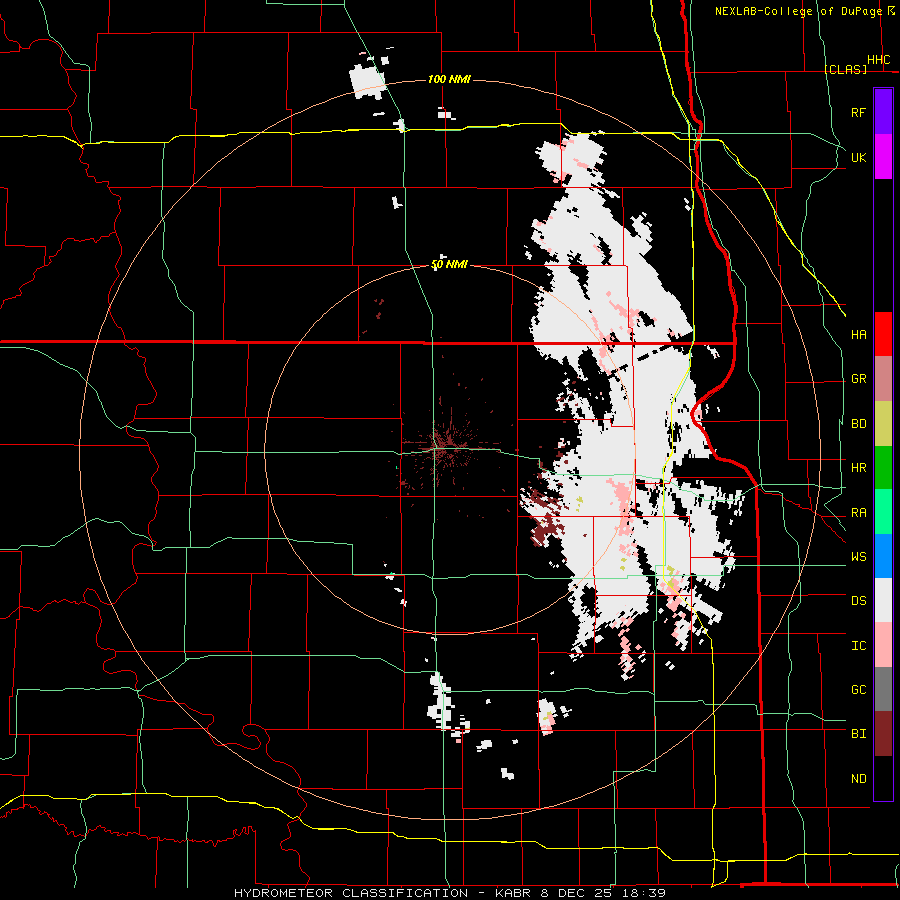Select the blue WS legend swatch
Screen dimensions: 900x900
tap(883, 556)
